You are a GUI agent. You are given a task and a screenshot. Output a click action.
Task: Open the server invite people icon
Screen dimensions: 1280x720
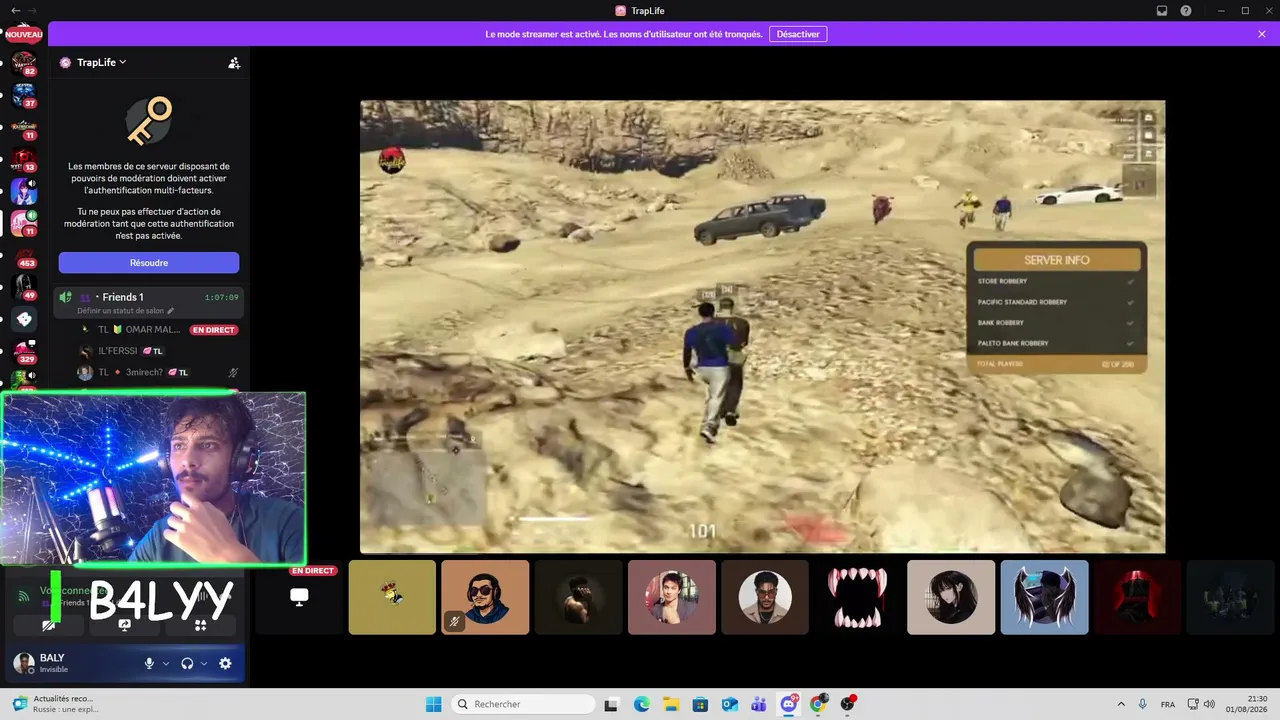coord(234,63)
